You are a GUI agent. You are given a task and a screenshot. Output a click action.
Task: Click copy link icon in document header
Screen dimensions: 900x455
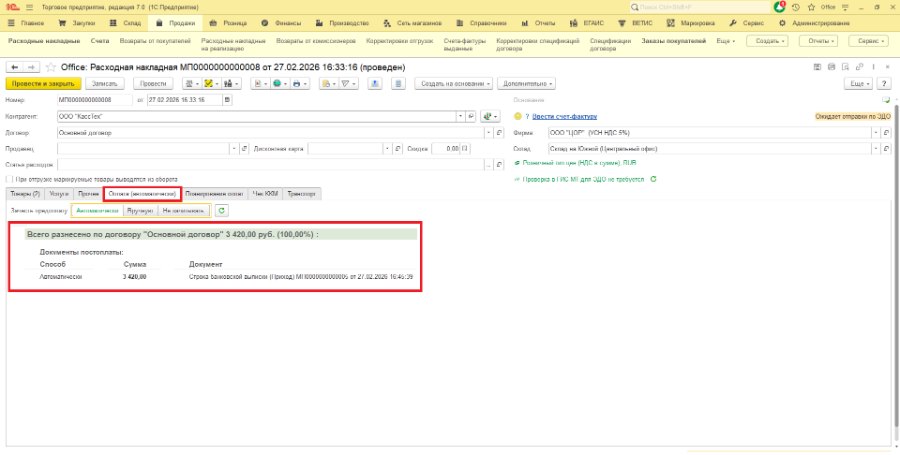(860, 67)
